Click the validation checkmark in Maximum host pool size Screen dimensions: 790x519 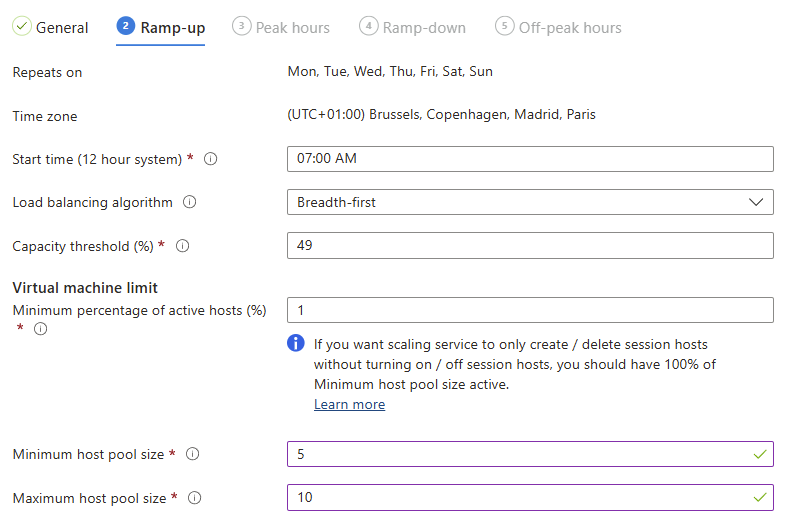point(760,497)
